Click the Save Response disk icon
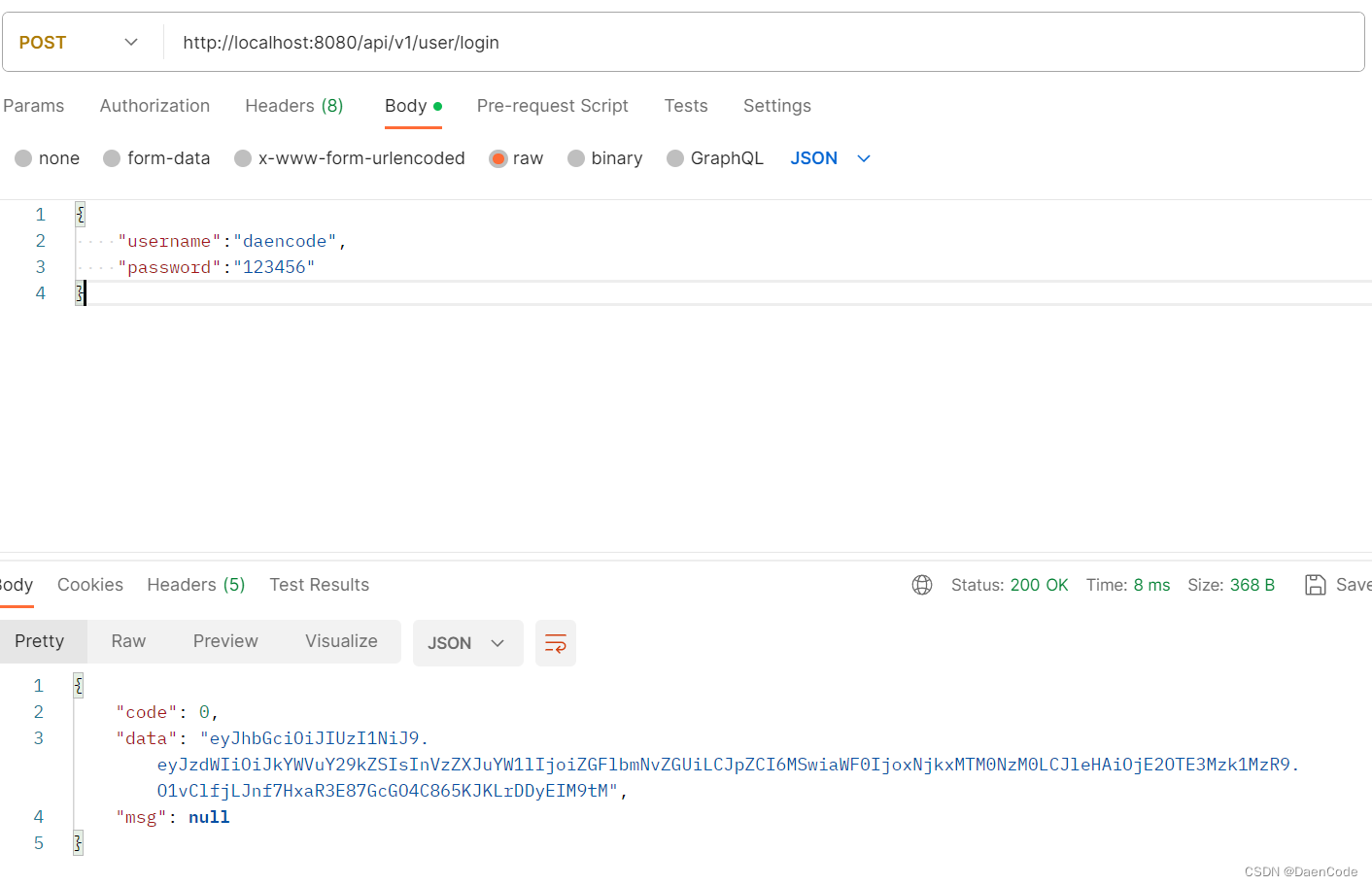The width and height of the screenshot is (1372, 886). tap(1316, 584)
